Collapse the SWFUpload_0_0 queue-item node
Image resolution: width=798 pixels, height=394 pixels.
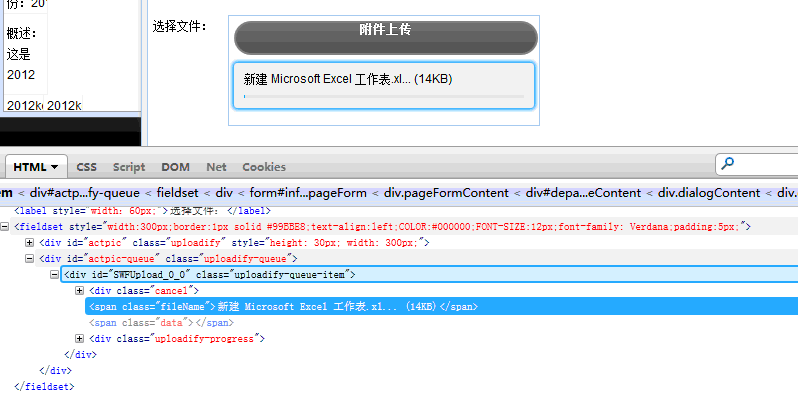click(54, 275)
